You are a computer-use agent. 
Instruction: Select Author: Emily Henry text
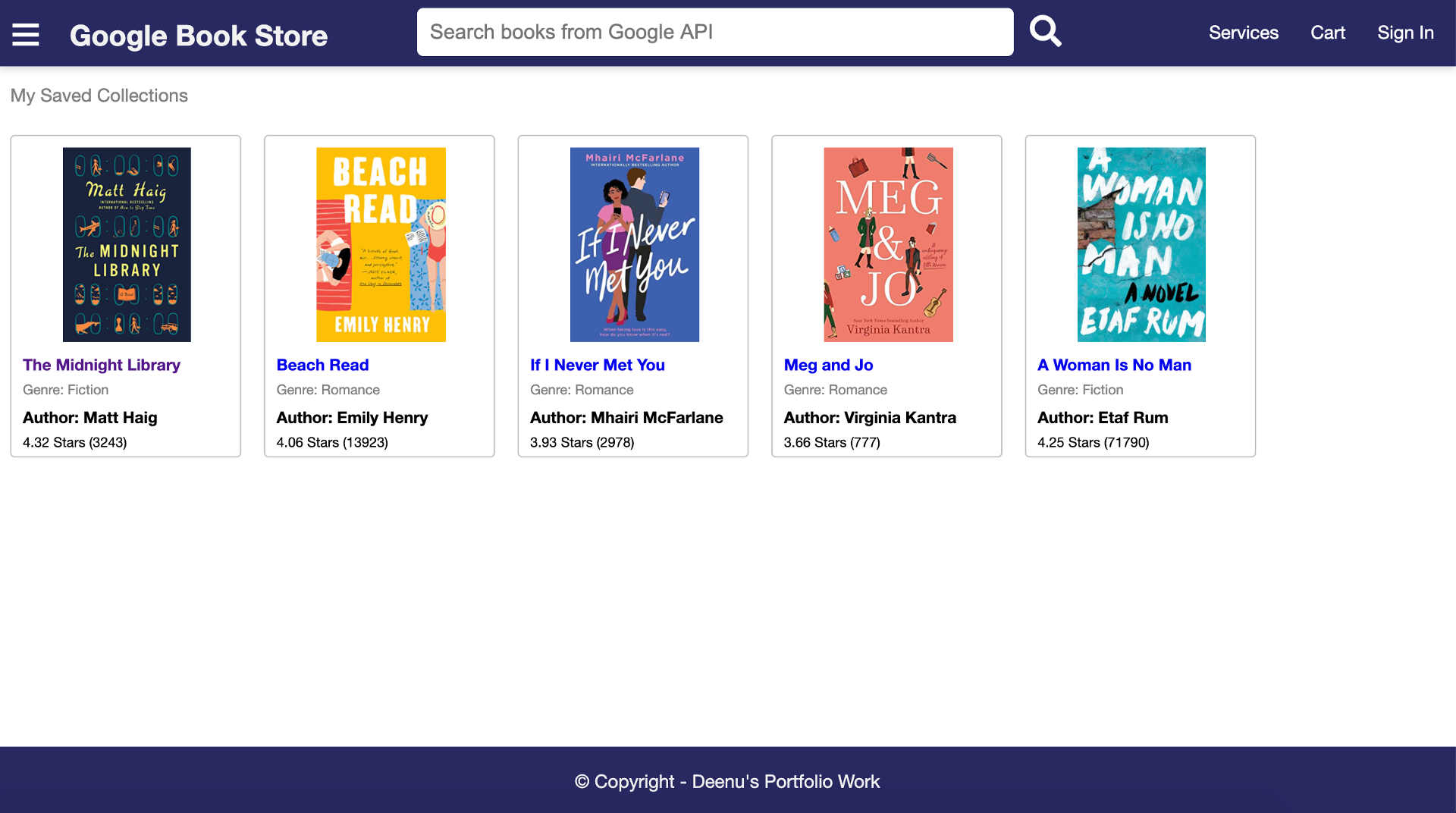tap(352, 418)
